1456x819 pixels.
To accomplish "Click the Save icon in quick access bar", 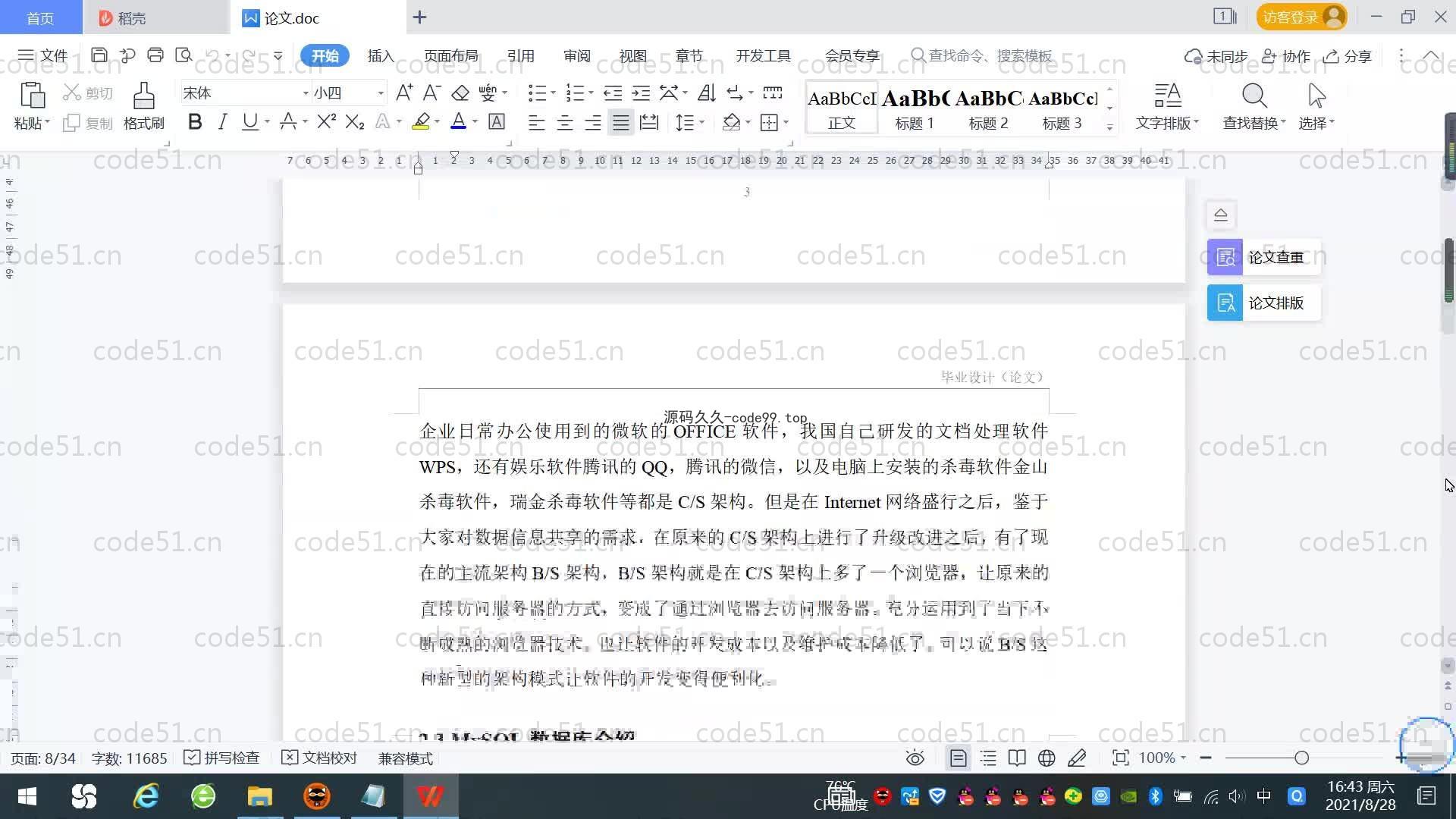I will point(99,55).
